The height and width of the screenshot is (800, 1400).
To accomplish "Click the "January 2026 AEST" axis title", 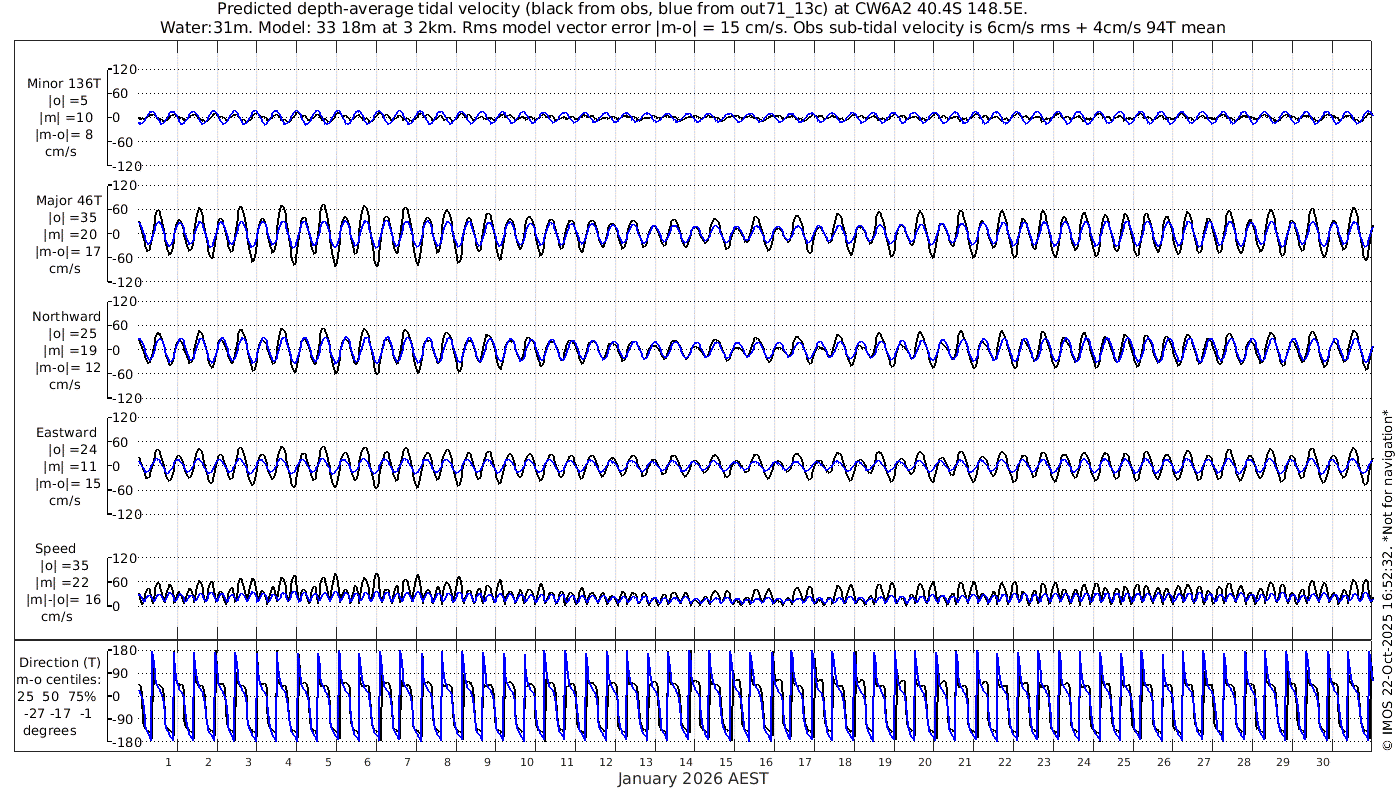I will click(693, 778).
